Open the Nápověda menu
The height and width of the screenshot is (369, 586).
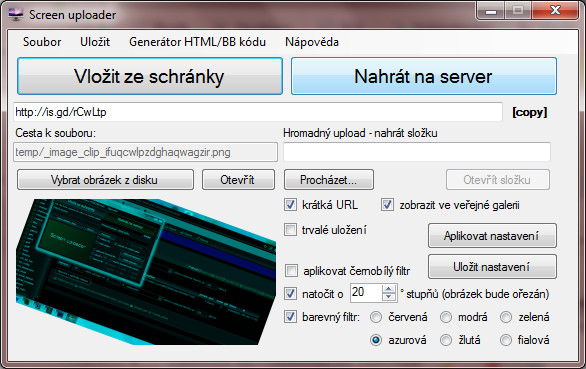tap(312, 42)
